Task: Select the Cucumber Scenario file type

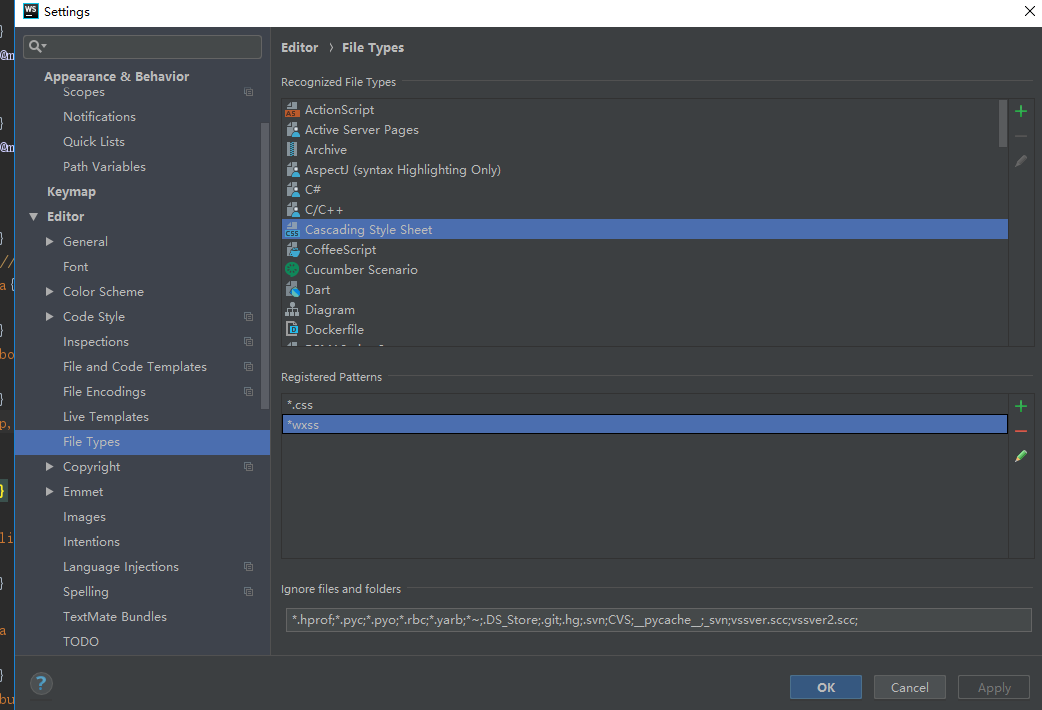Action: click(x=645, y=269)
